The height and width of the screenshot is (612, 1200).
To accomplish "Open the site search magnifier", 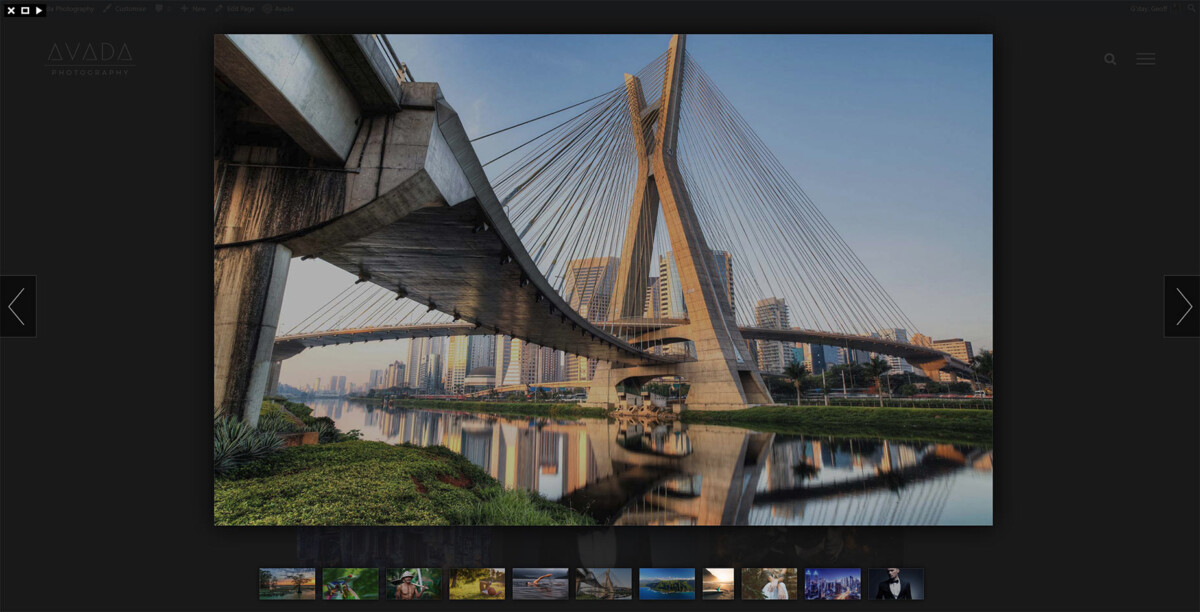I will click(1109, 59).
